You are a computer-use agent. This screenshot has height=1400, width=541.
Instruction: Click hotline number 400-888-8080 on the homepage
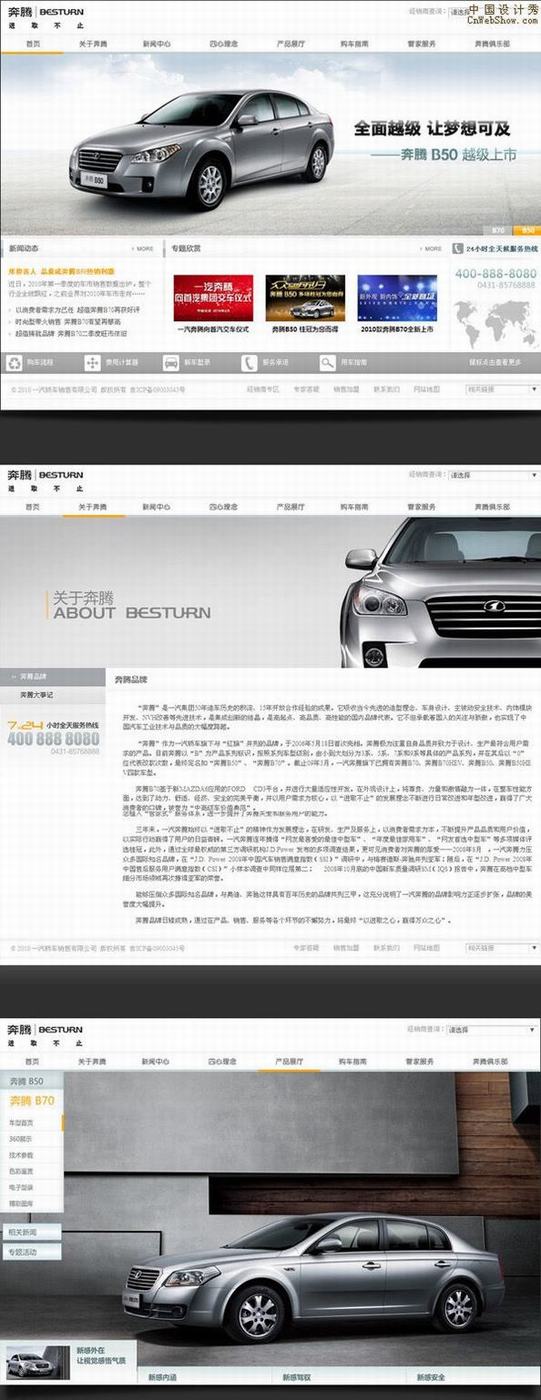(496, 274)
